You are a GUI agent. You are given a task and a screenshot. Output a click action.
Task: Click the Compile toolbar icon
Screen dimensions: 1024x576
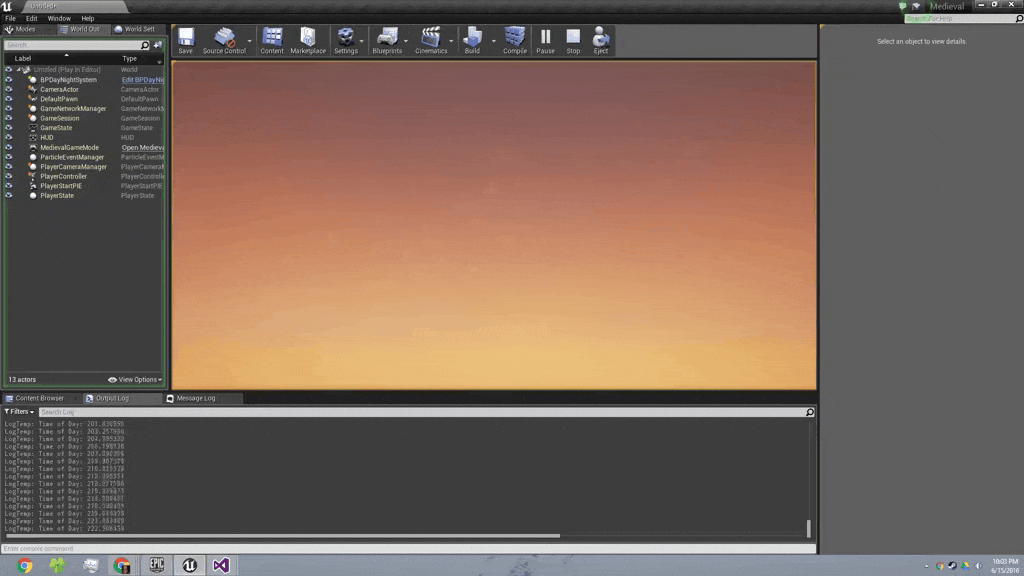click(514, 40)
